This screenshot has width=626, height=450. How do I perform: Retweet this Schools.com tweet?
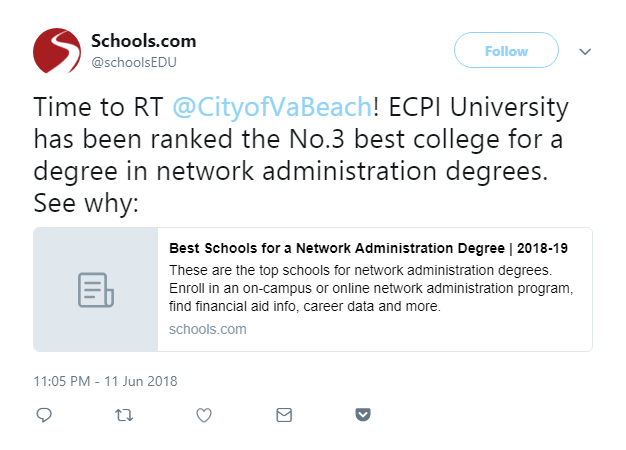[124, 415]
